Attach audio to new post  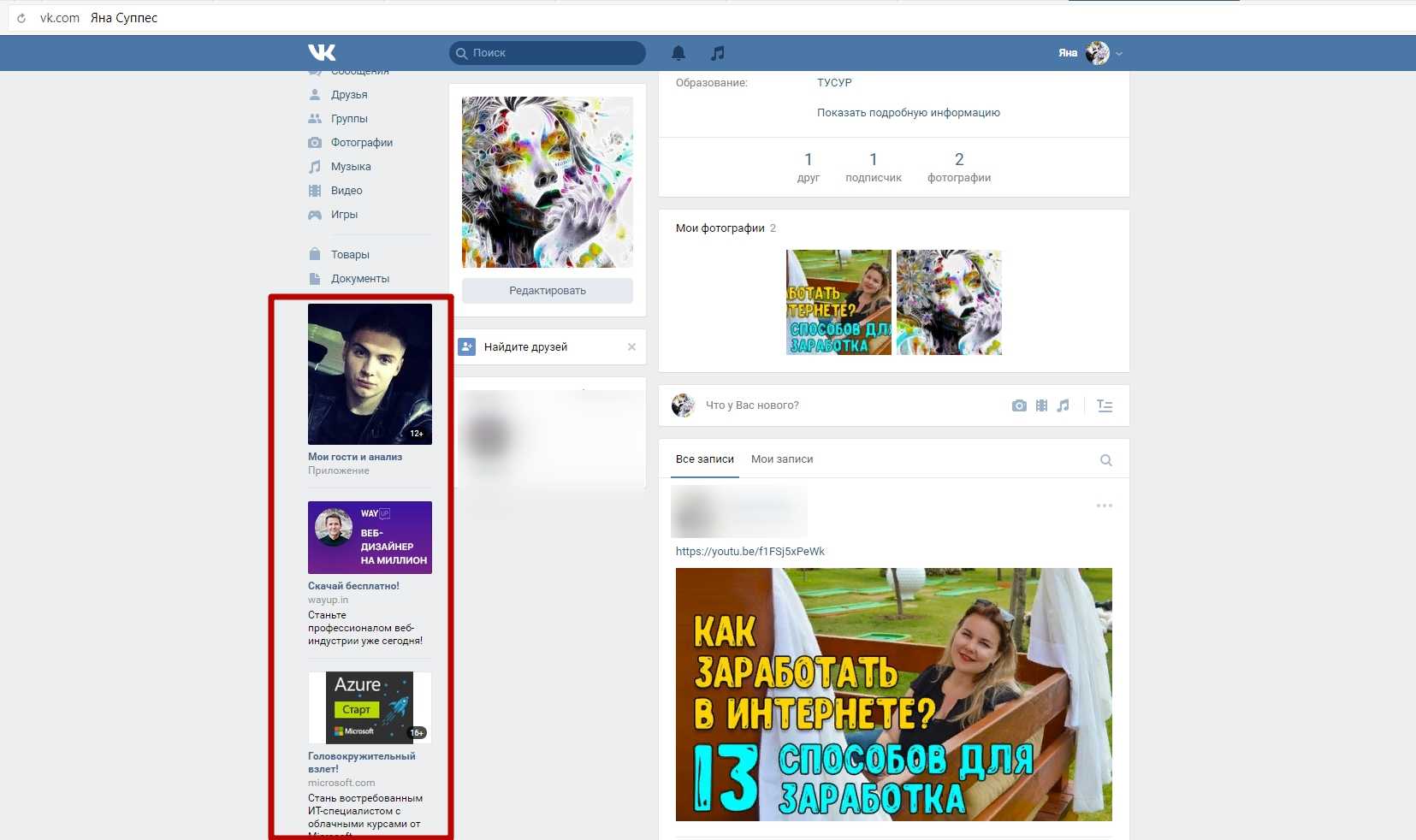1063,405
